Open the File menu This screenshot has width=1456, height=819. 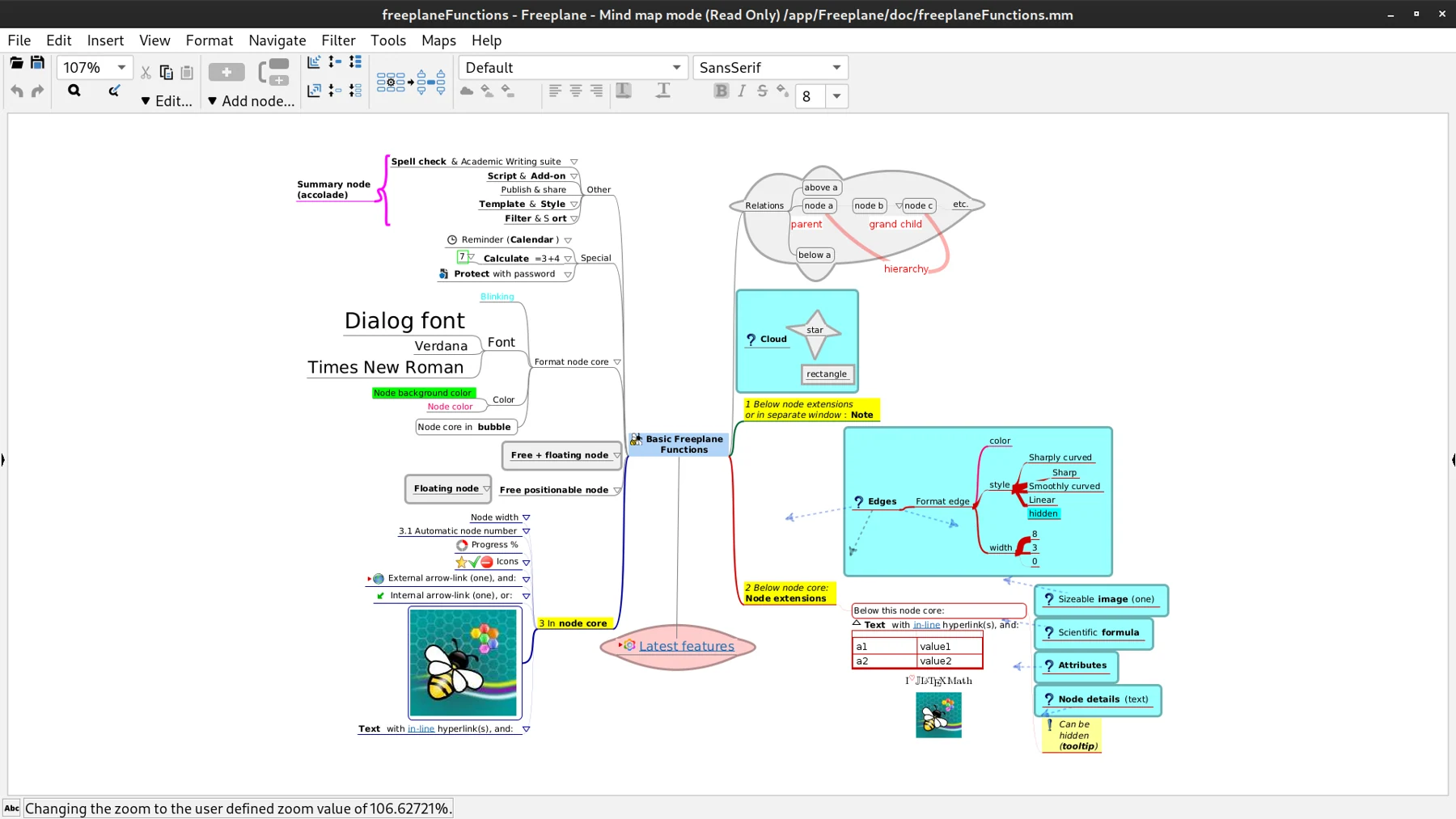click(19, 40)
